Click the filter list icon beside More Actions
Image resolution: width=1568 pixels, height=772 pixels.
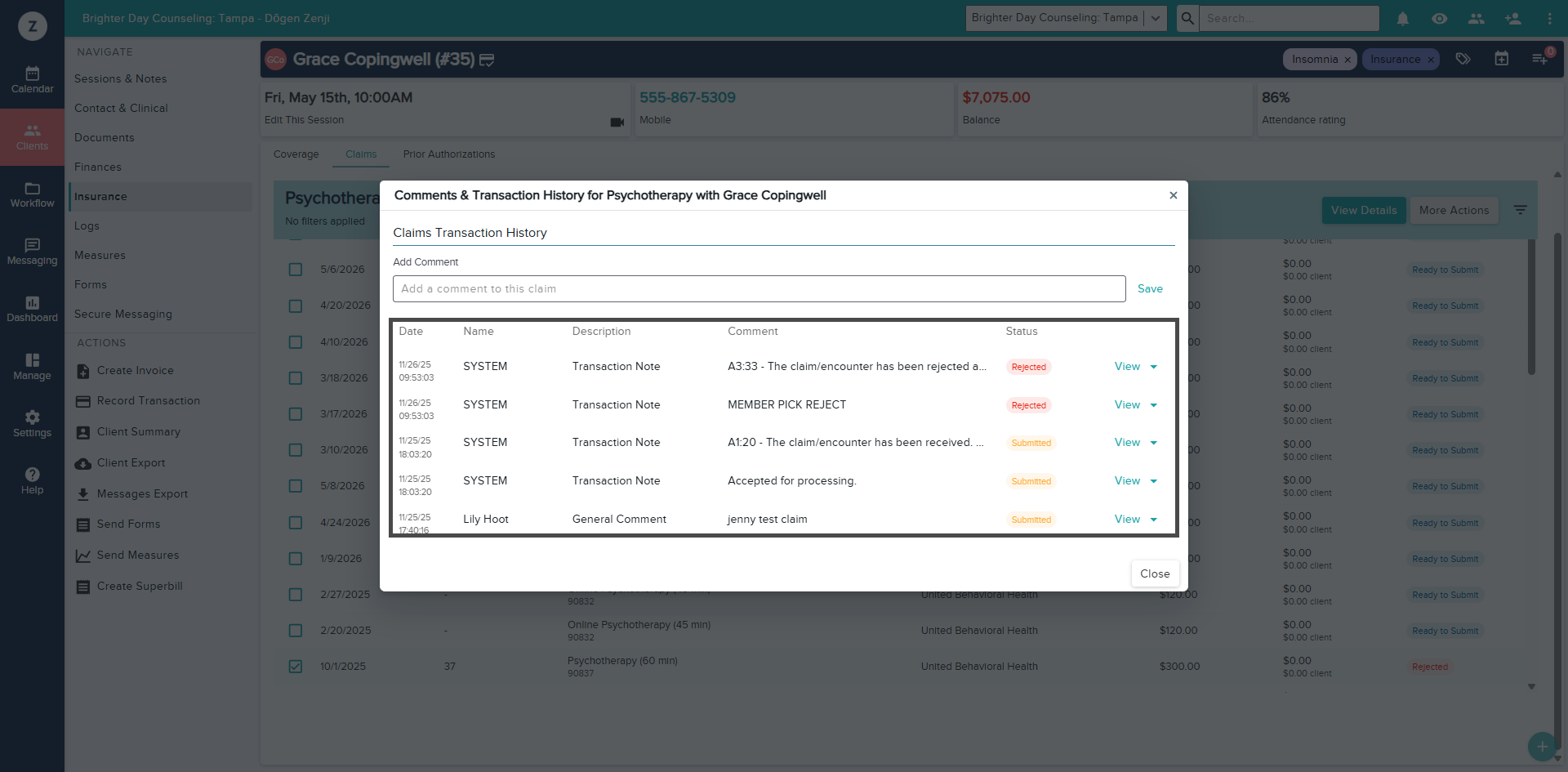coord(1520,210)
